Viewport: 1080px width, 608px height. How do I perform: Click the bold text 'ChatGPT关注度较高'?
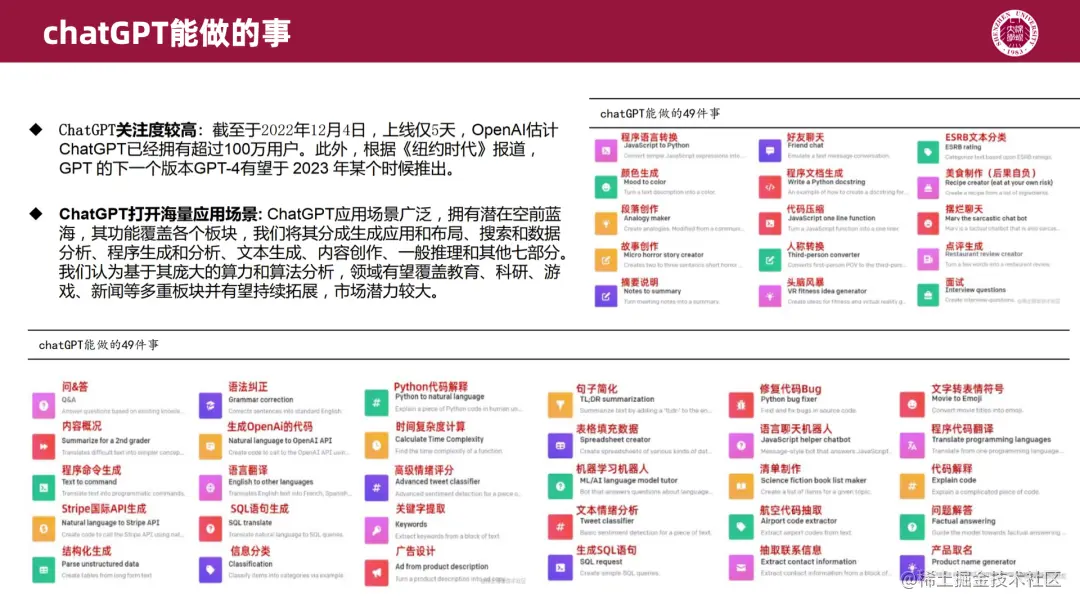click(127, 130)
